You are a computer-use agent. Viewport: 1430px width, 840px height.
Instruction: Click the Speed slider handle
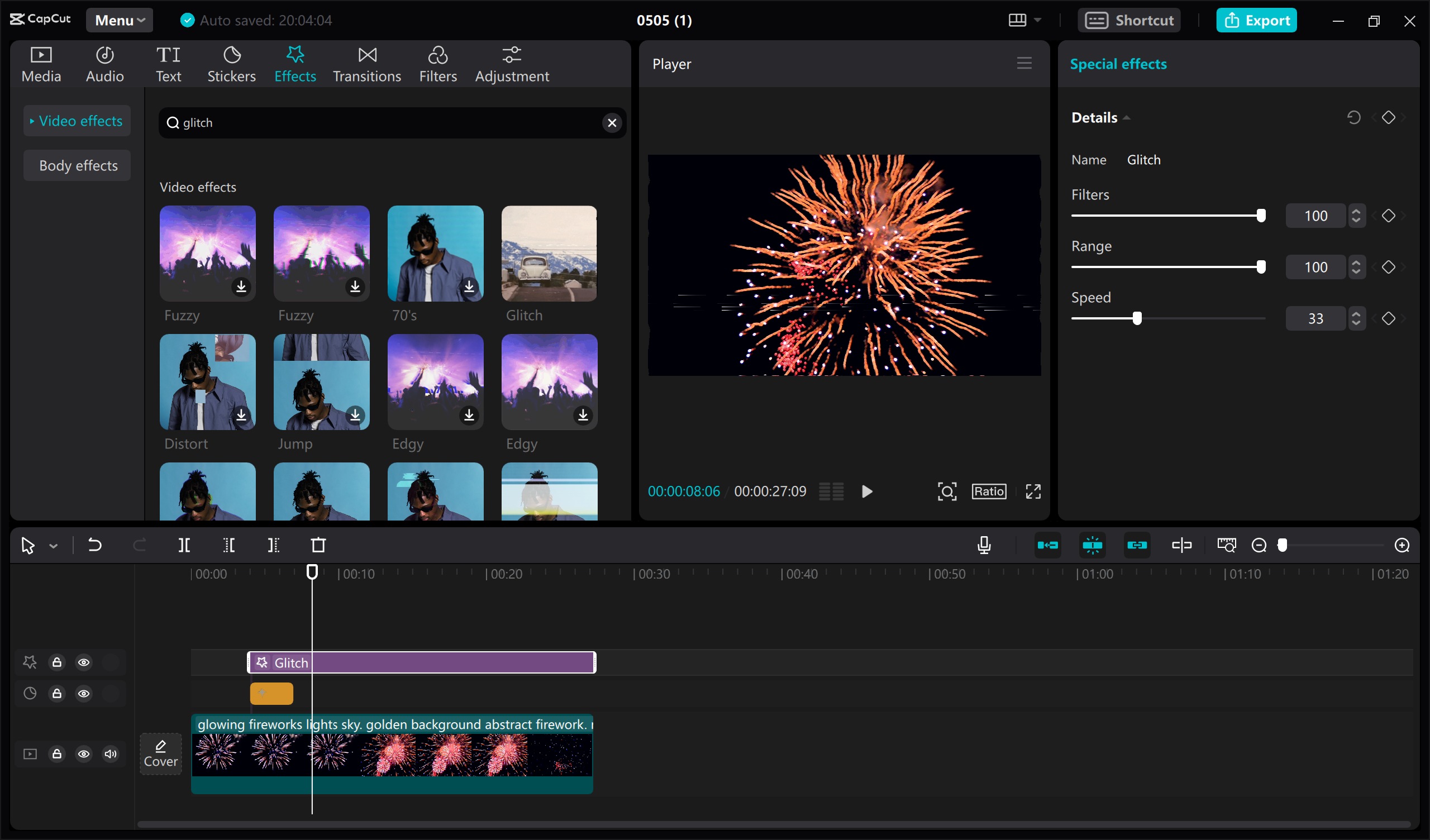[x=1137, y=318]
